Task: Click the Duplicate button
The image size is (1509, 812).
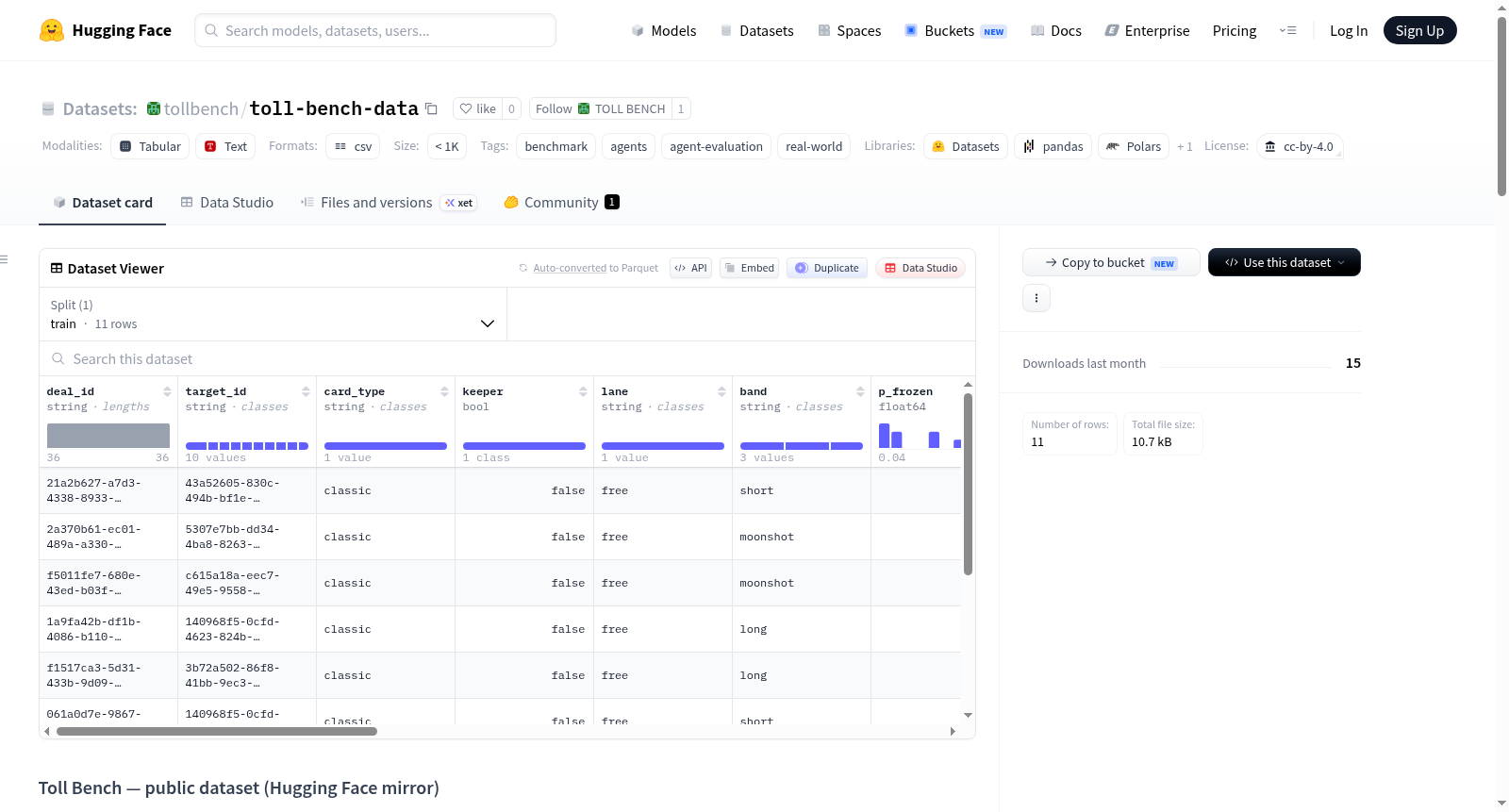Action: coord(827,268)
